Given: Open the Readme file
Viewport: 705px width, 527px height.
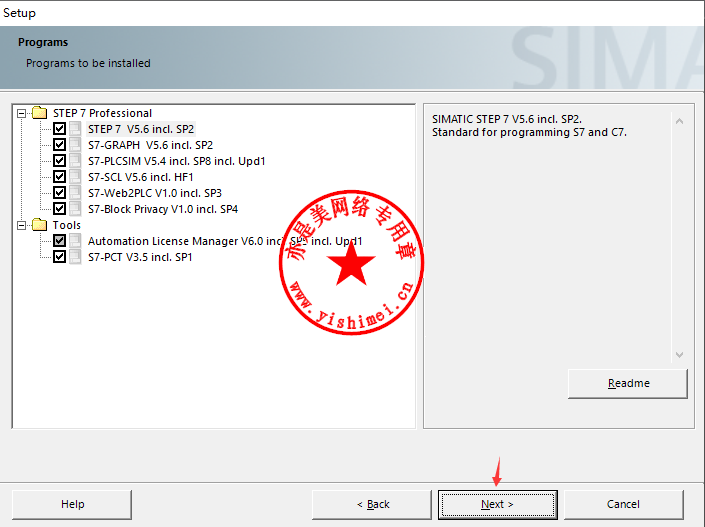Looking at the screenshot, I should (628, 383).
